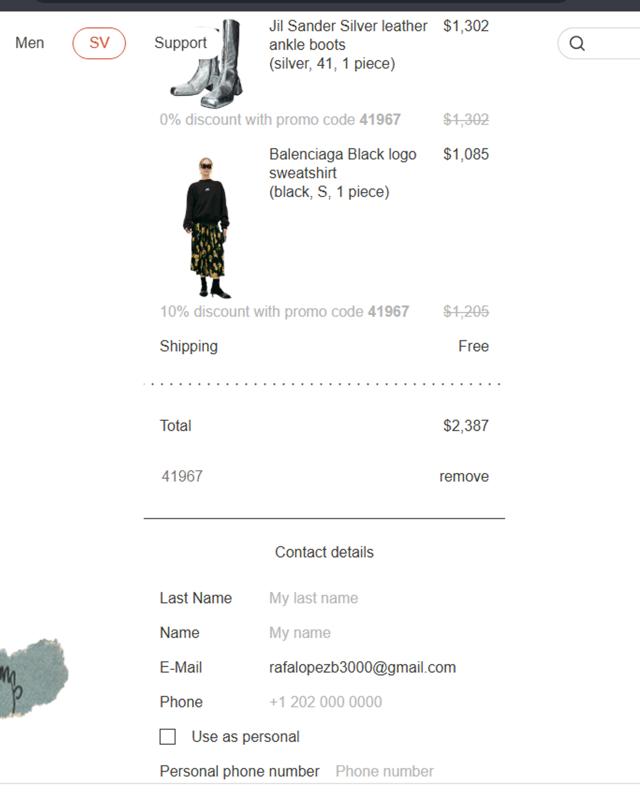Open the SV pill button

[x=99, y=43]
